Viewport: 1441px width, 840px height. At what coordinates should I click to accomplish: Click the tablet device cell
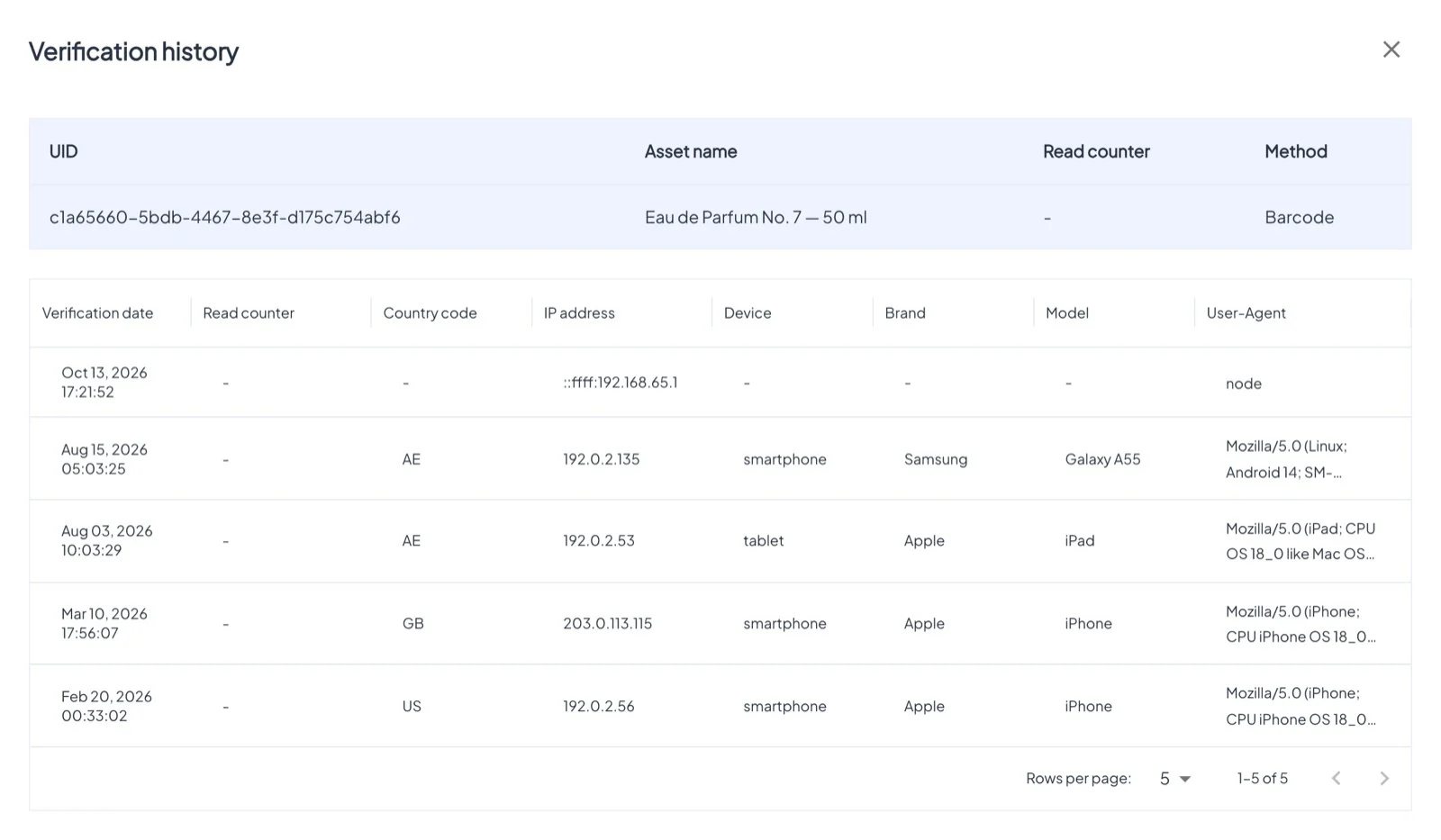763,540
